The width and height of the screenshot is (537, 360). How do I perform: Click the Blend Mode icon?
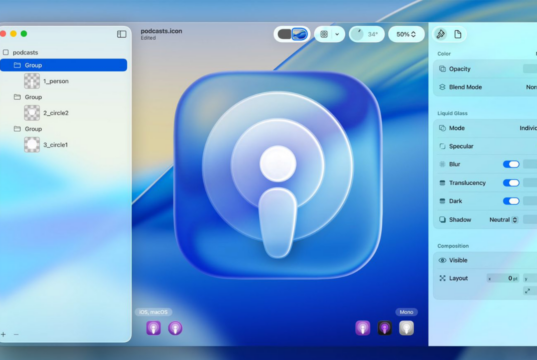click(442, 87)
